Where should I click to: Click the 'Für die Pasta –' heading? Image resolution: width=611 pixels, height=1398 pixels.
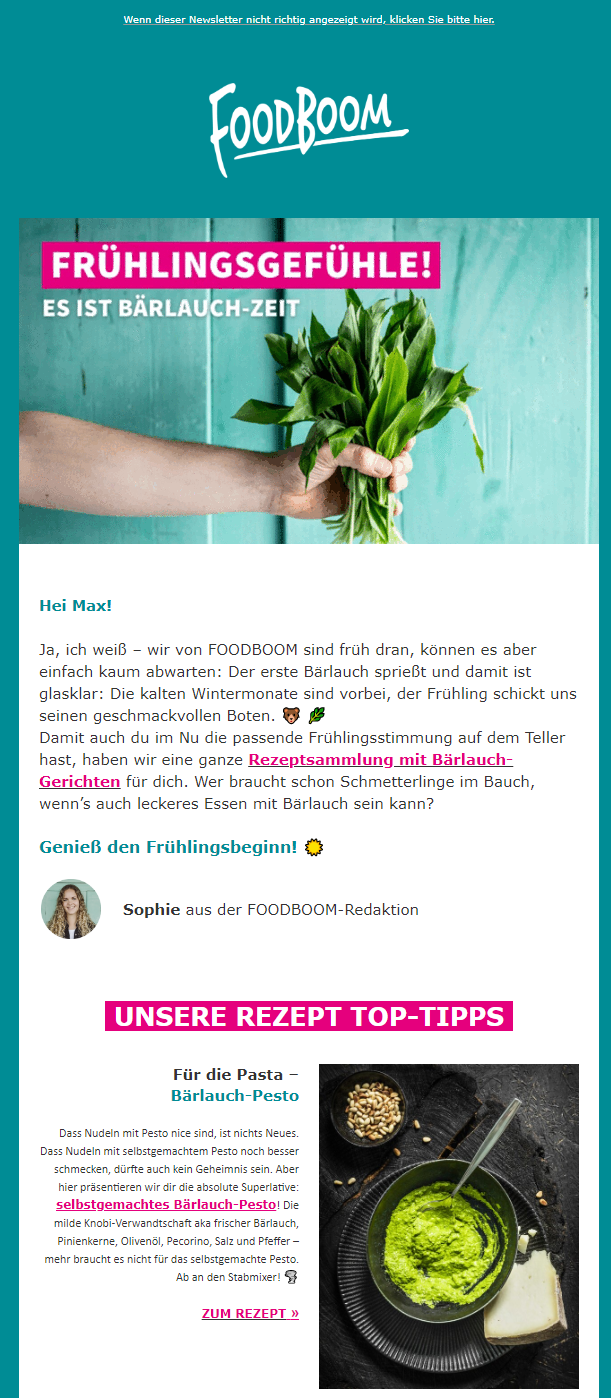coord(236,1075)
